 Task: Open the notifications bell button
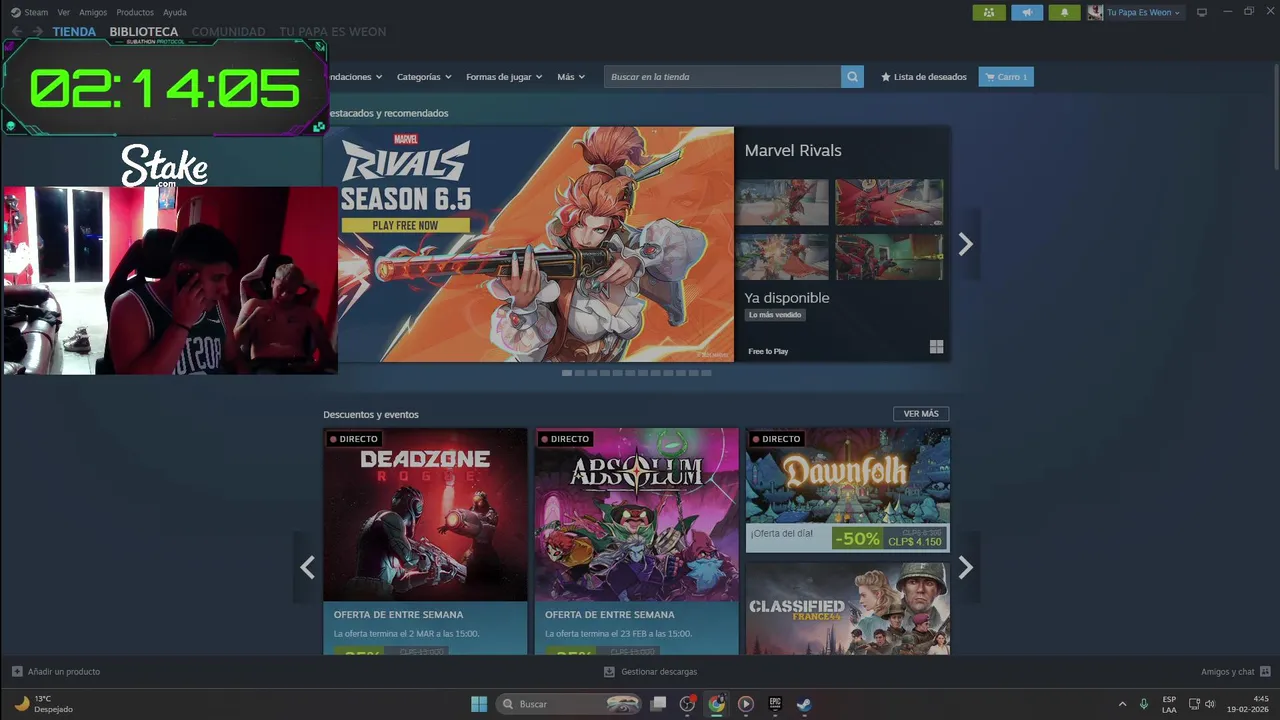[x=1064, y=12]
